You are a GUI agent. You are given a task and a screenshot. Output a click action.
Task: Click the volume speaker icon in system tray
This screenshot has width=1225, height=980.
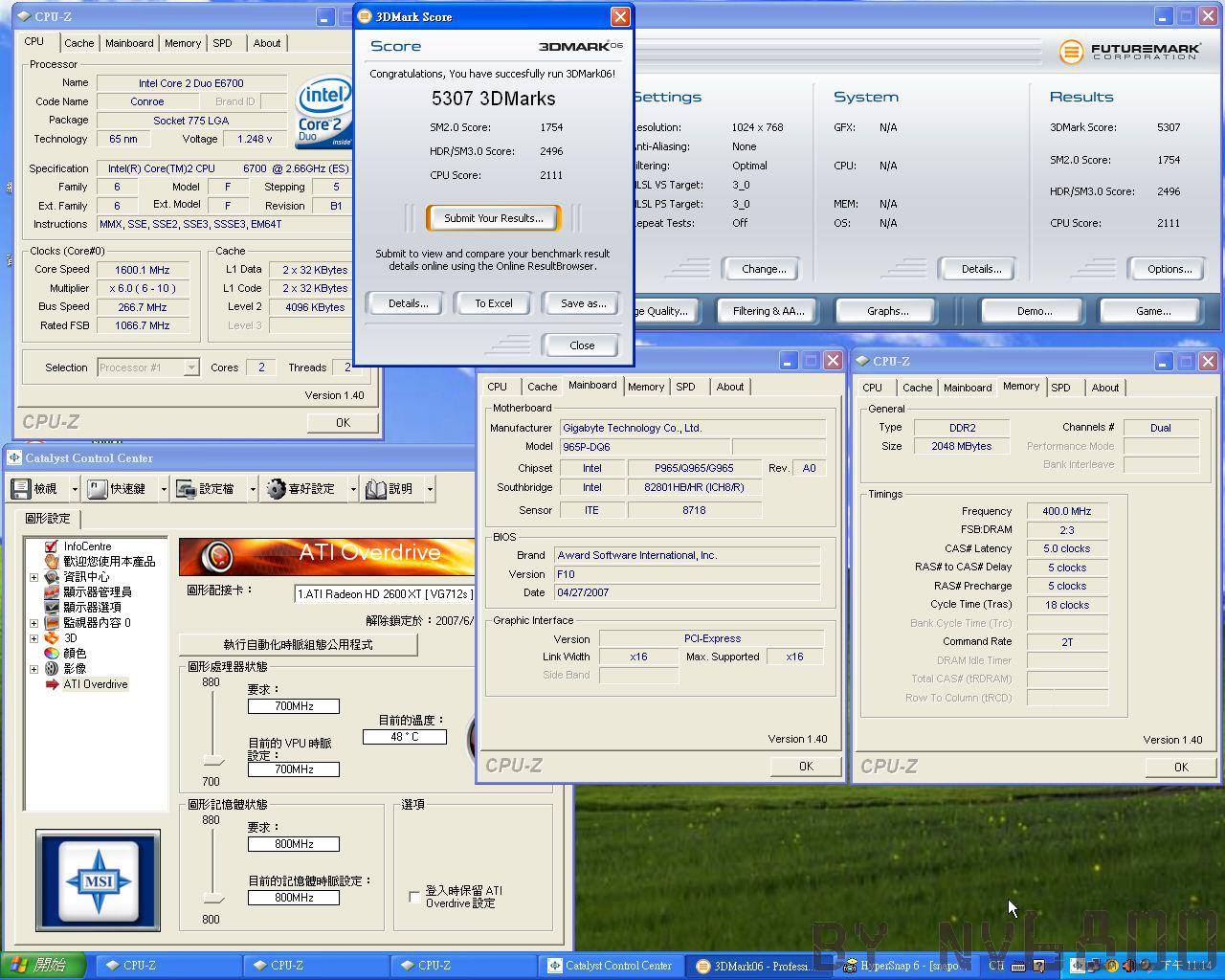pyautogui.click(x=1129, y=966)
